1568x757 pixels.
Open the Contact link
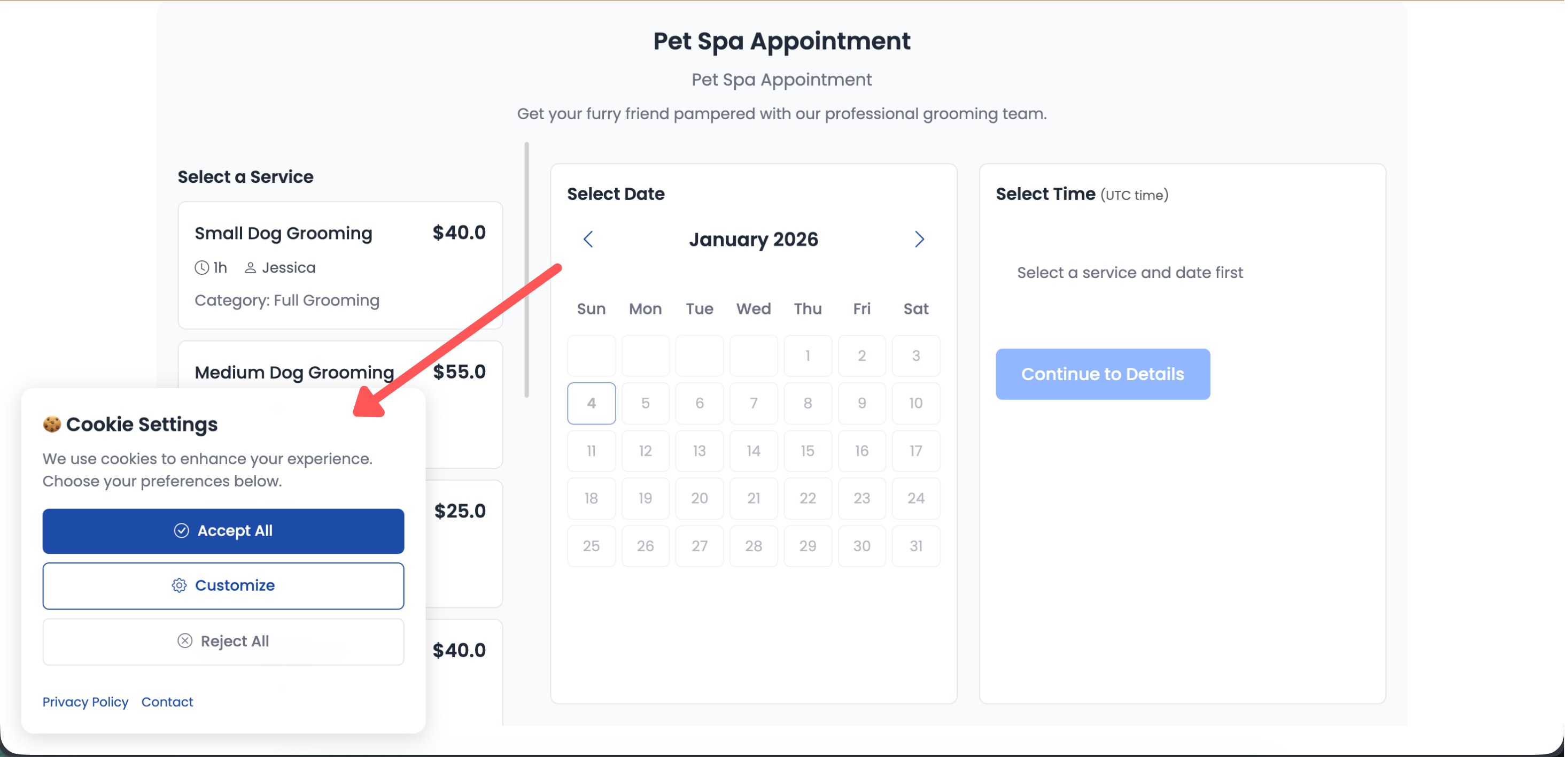[x=167, y=701]
